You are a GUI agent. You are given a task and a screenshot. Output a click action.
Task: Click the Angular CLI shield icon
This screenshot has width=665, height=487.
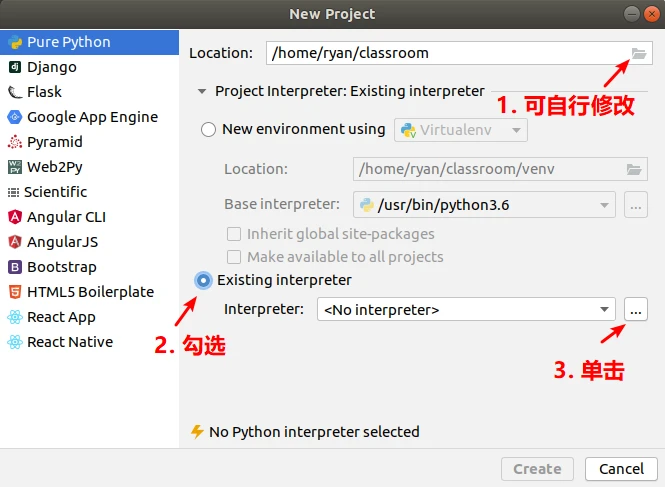[x=15, y=217]
